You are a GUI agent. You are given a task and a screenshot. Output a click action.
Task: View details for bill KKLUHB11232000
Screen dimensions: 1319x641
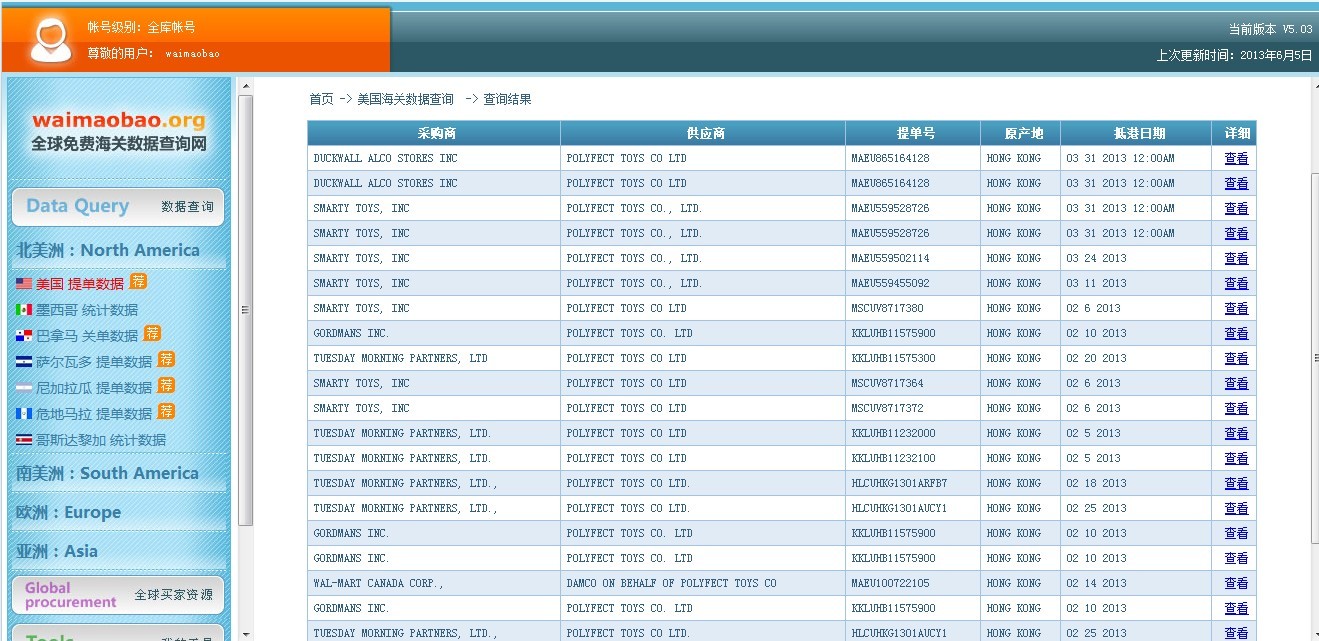[1236, 433]
